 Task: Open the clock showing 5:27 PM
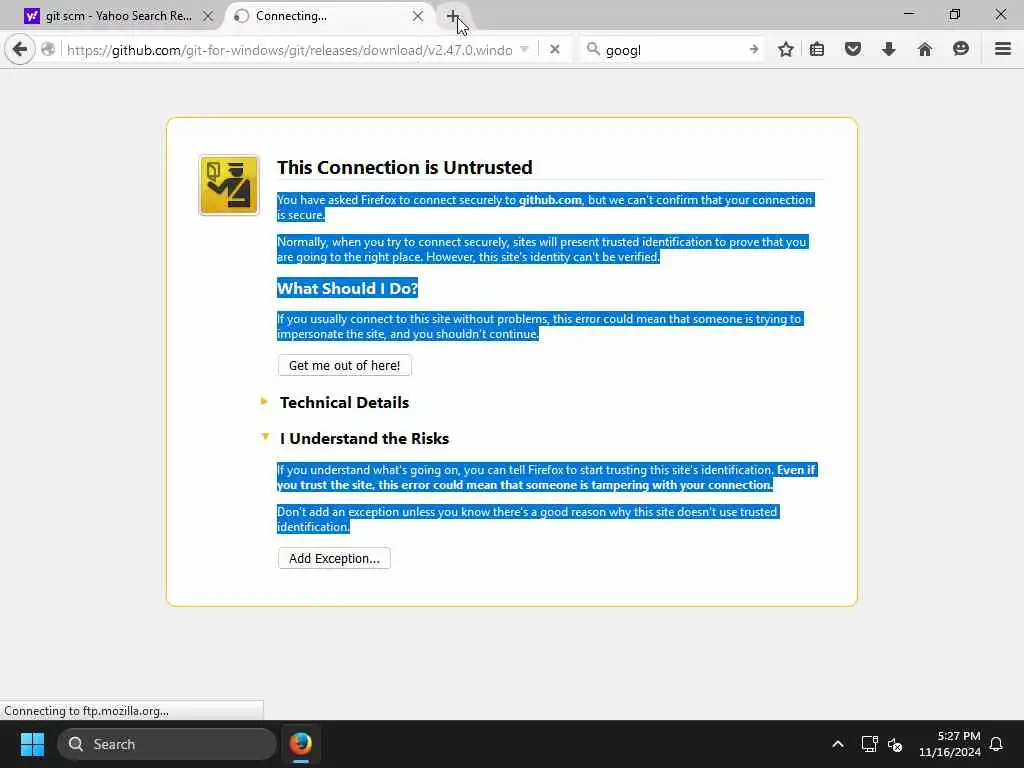click(x=950, y=744)
